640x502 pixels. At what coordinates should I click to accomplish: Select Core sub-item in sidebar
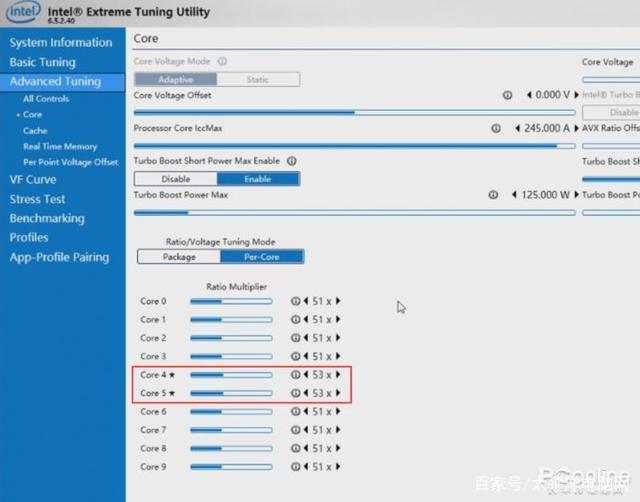[x=32, y=115]
